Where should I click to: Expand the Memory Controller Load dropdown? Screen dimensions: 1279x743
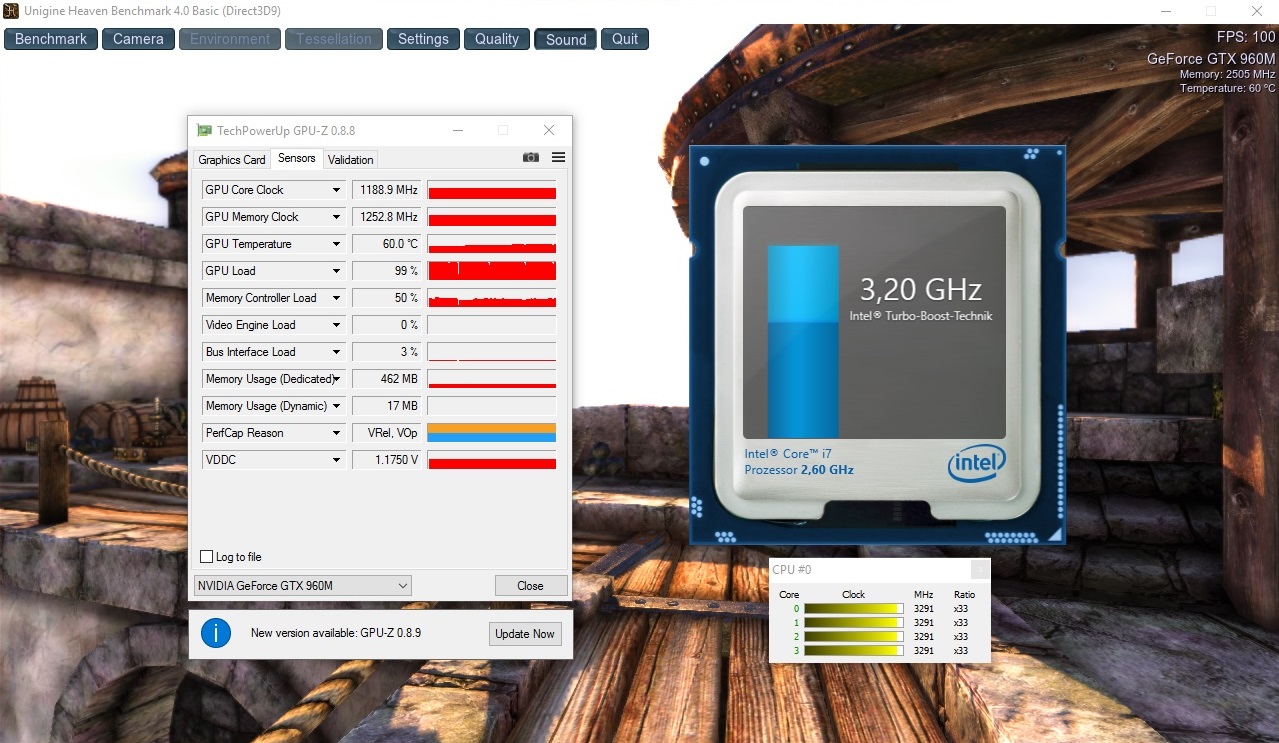point(336,298)
